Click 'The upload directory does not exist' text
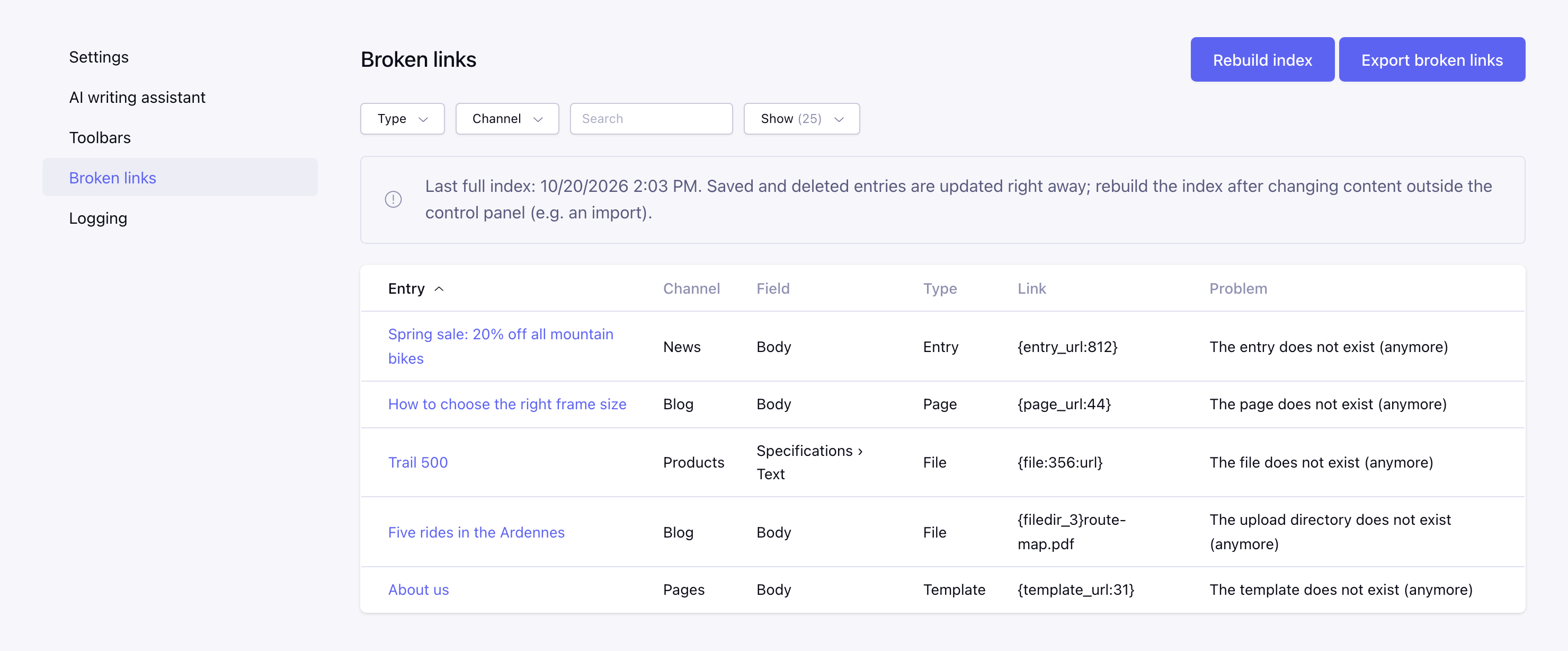1568x651 pixels. click(x=1330, y=520)
